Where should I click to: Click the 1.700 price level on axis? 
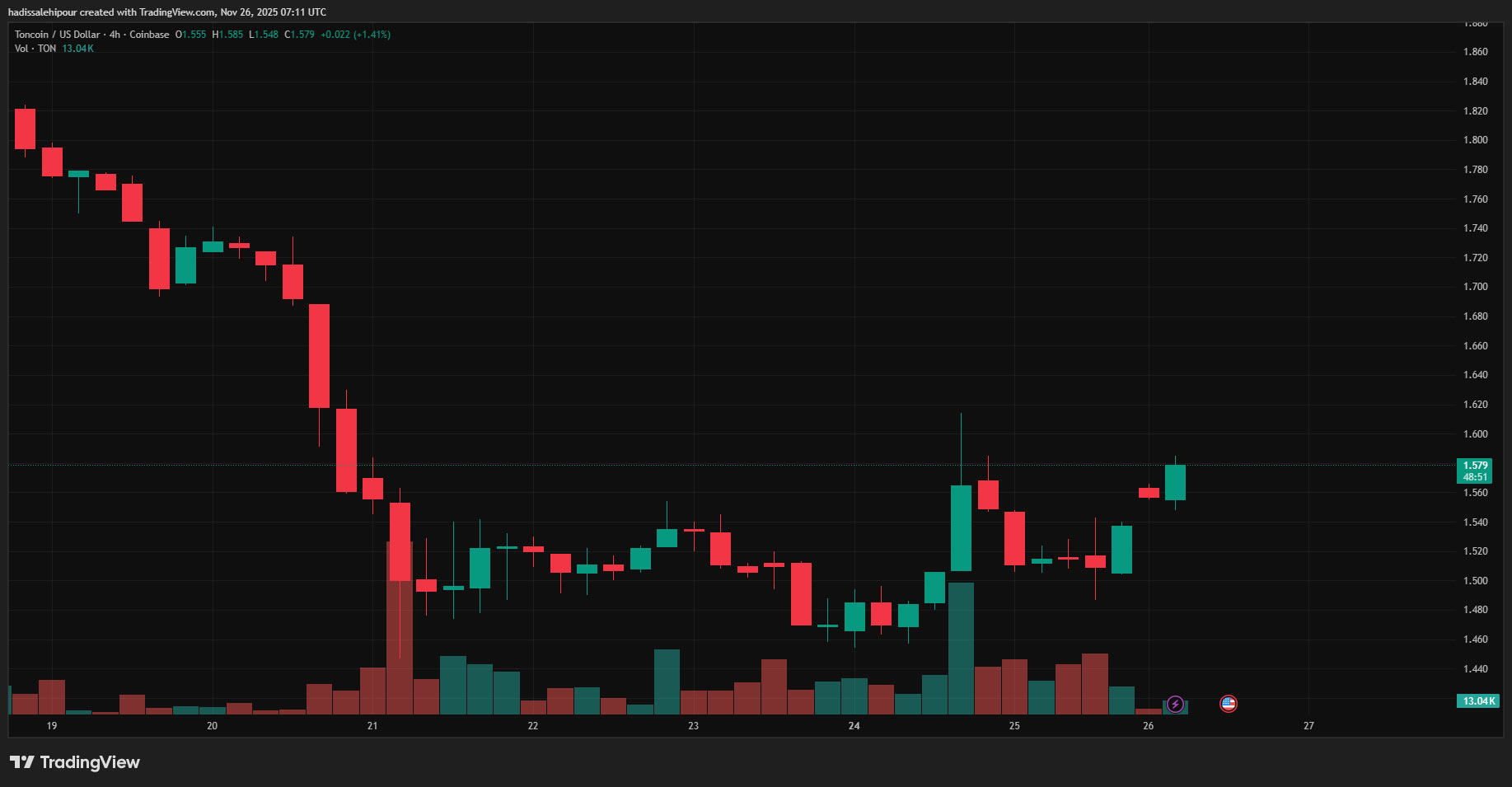(x=1475, y=287)
